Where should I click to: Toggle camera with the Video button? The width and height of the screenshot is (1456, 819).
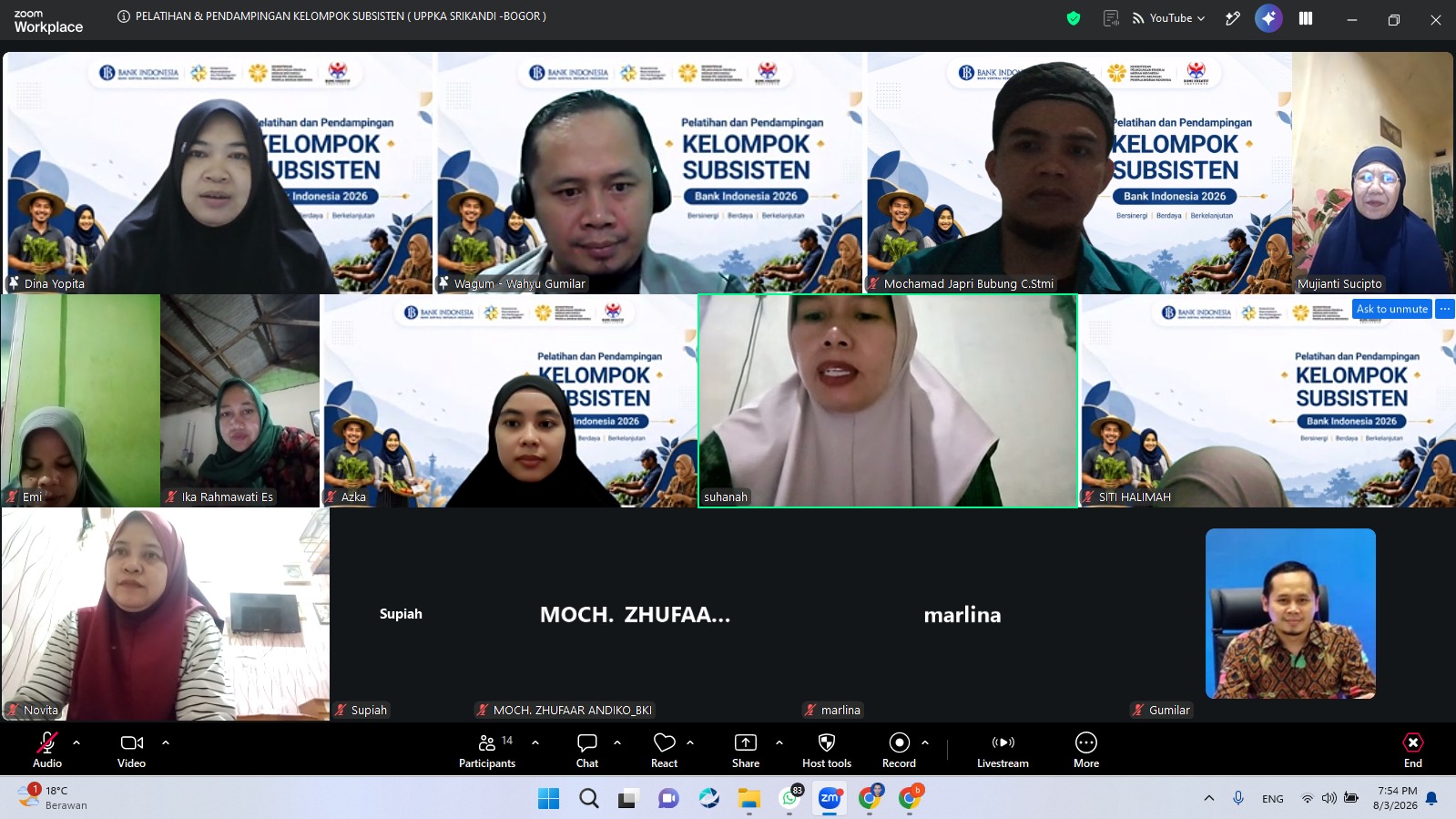click(132, 751)
